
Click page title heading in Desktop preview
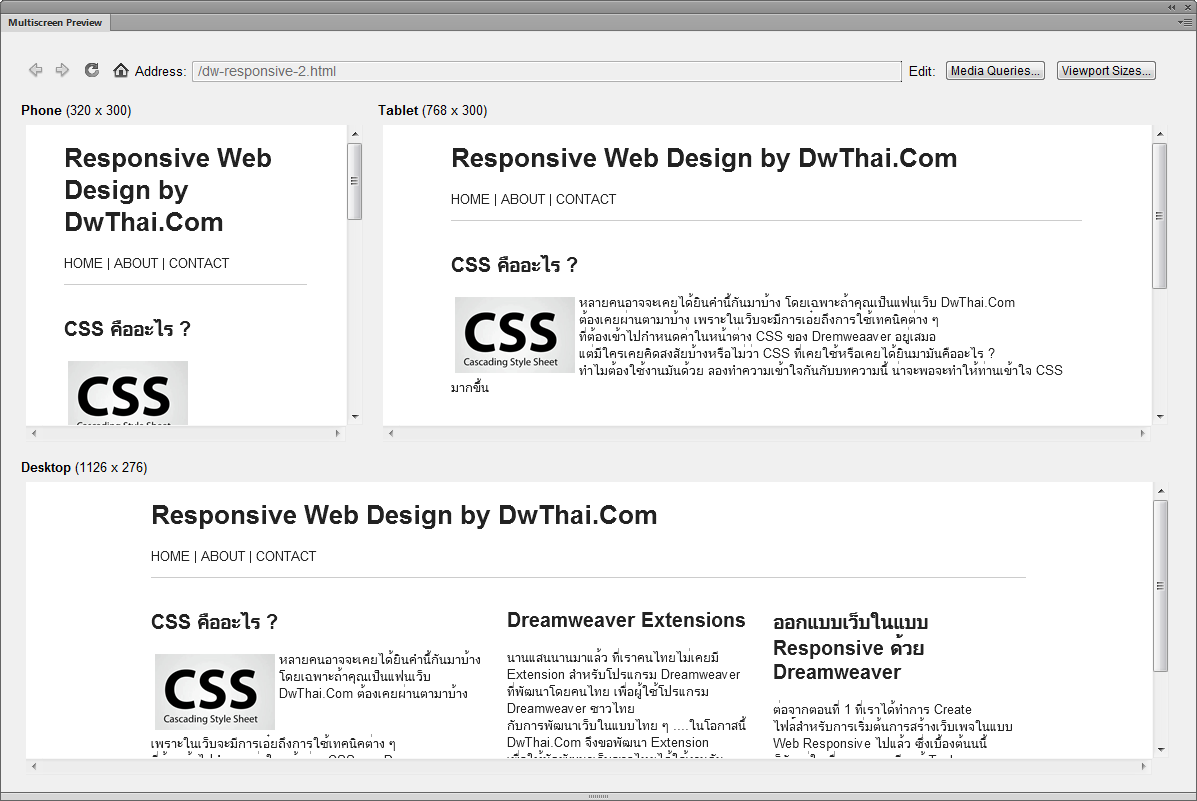pos(404,515)
